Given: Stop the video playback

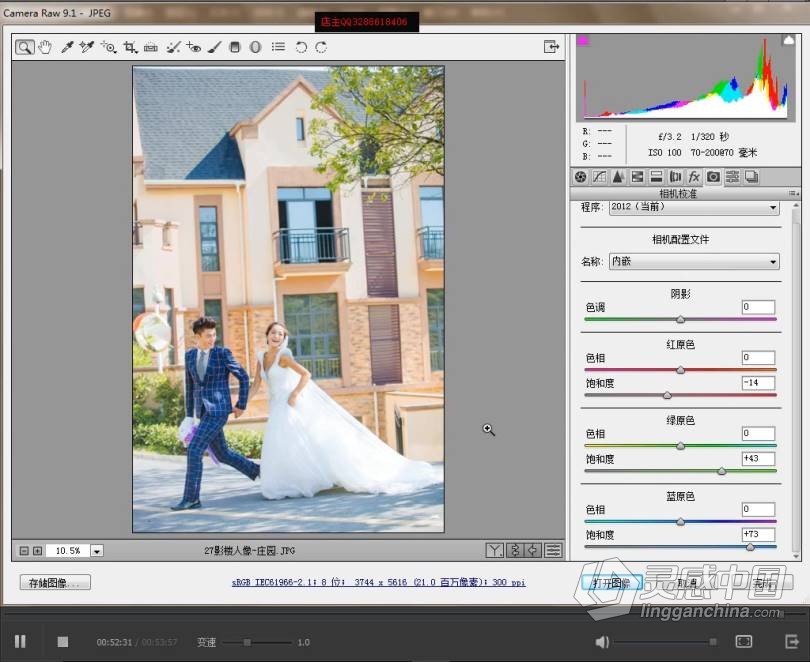Looking at the screenshot, I should point(63,642).
